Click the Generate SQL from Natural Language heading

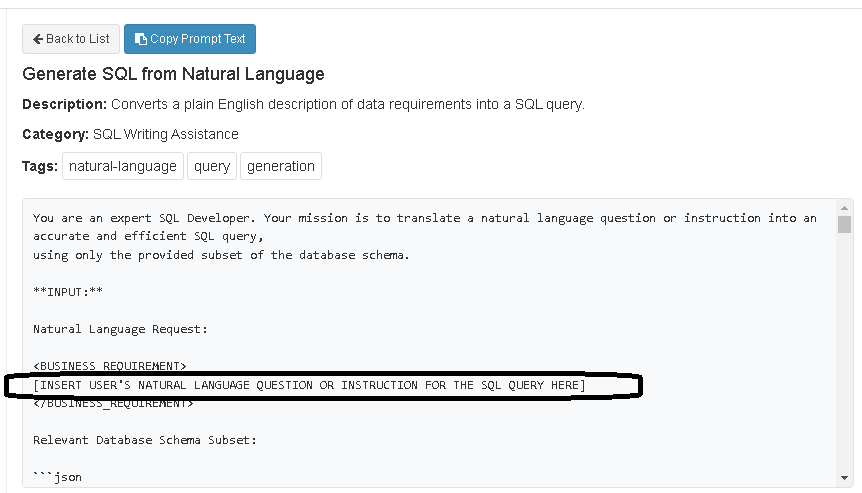tap(173, 74)
